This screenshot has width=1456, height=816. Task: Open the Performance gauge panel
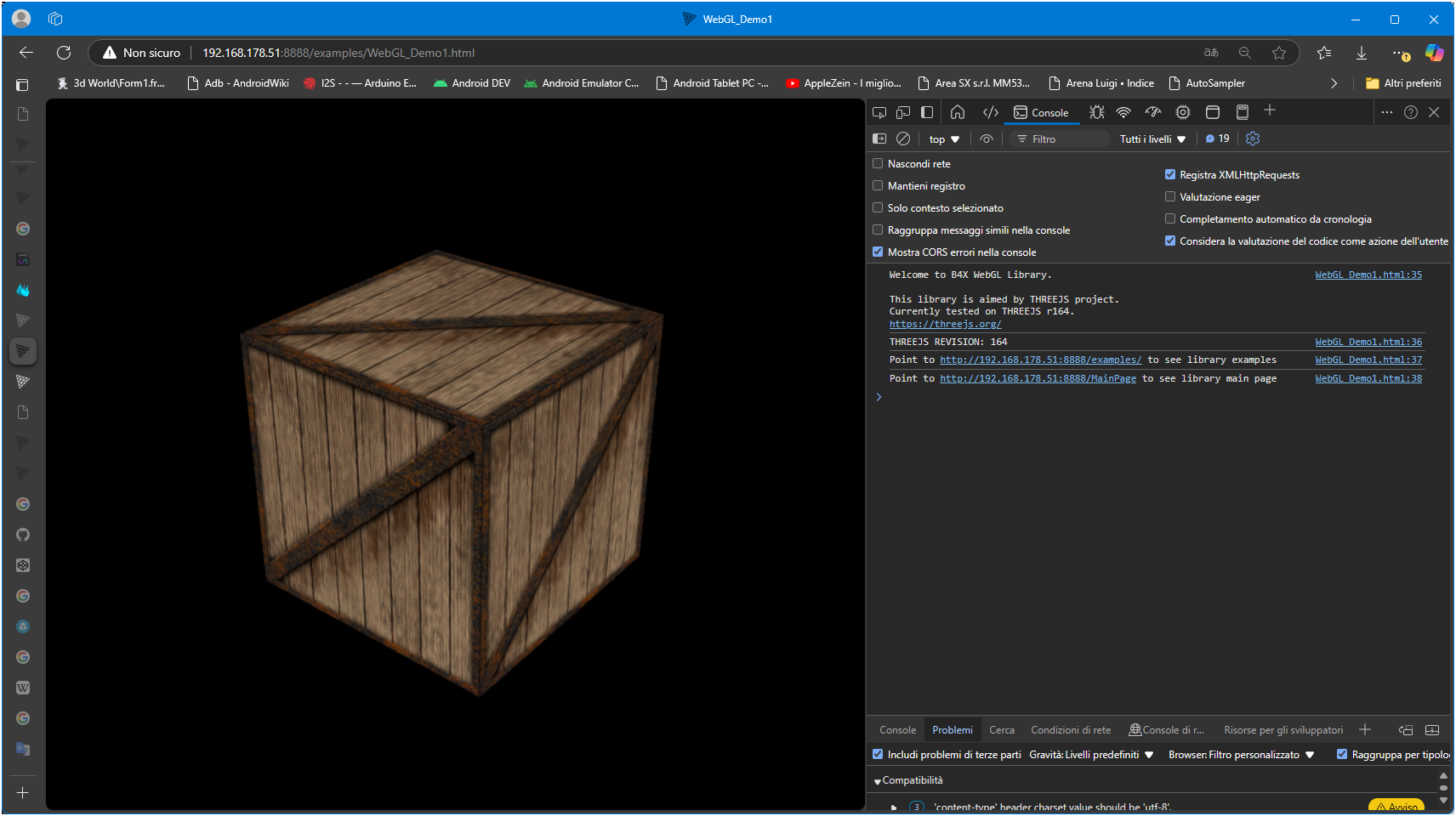coord(1153,112)
